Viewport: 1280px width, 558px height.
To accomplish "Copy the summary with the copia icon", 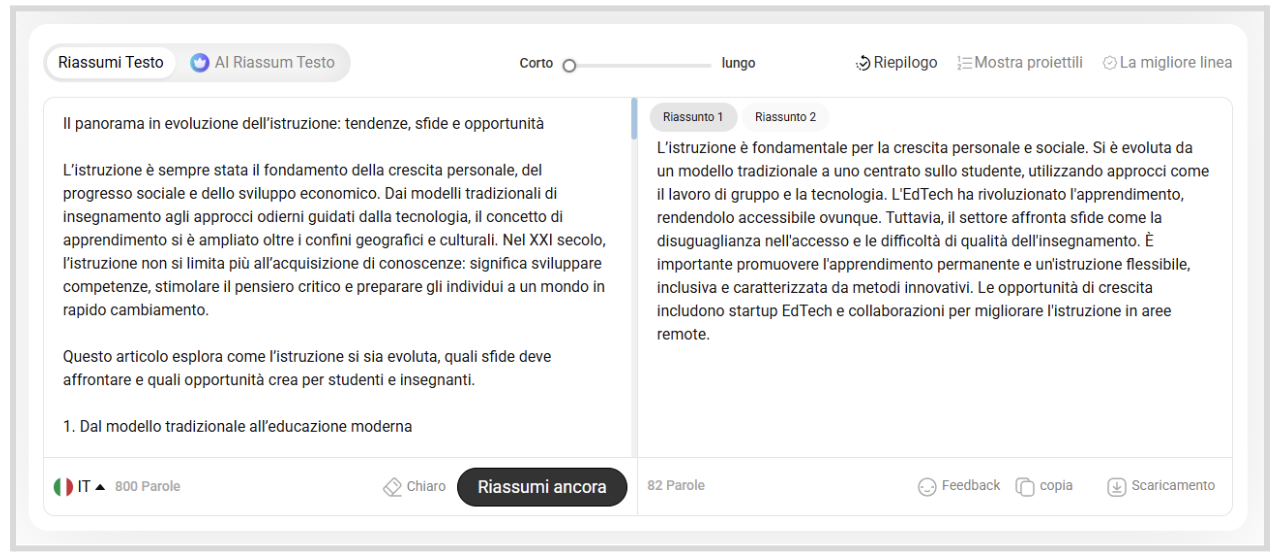I will click(x=1025, y=487).
